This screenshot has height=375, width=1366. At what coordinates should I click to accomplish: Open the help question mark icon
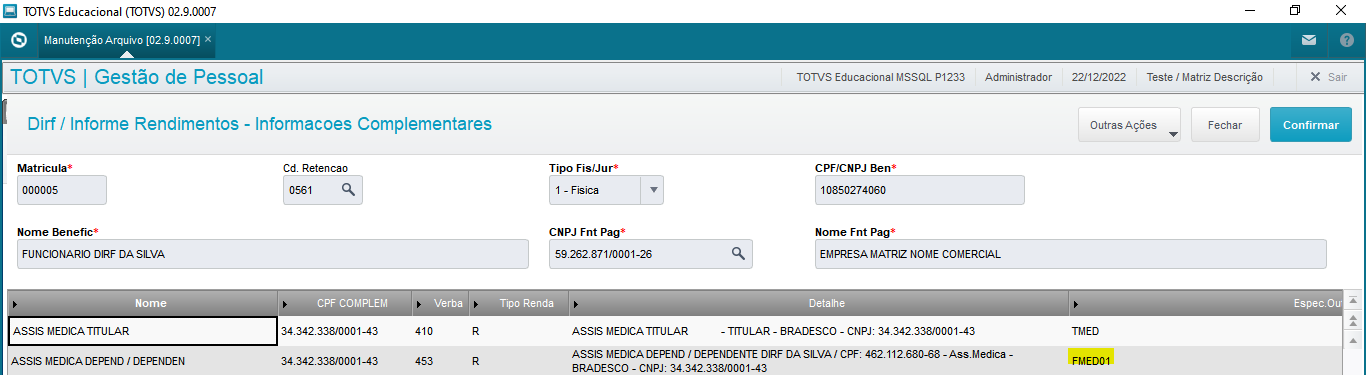(x=1346, y=40)
